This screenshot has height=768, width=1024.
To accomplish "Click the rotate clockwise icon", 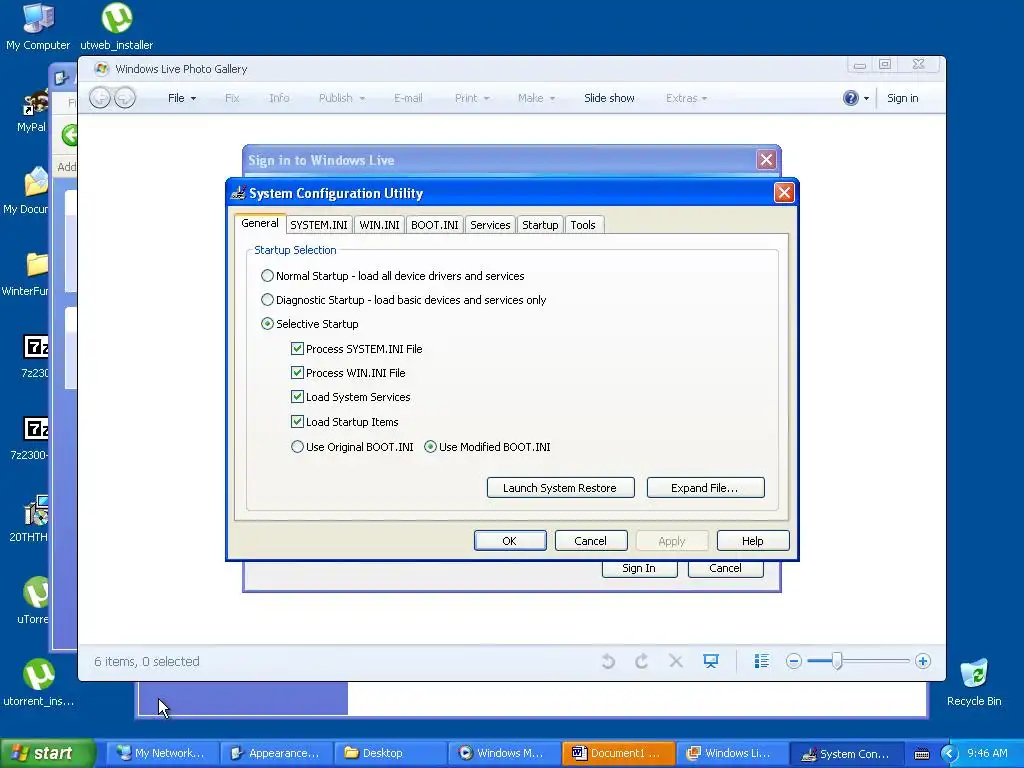I will click(641, 662).
